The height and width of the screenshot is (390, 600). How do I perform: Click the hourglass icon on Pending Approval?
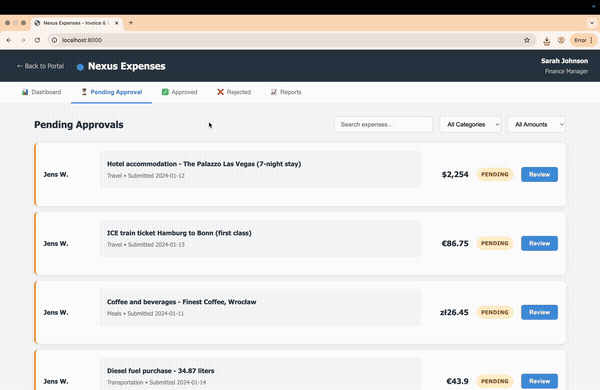click(x=84, y=92)
